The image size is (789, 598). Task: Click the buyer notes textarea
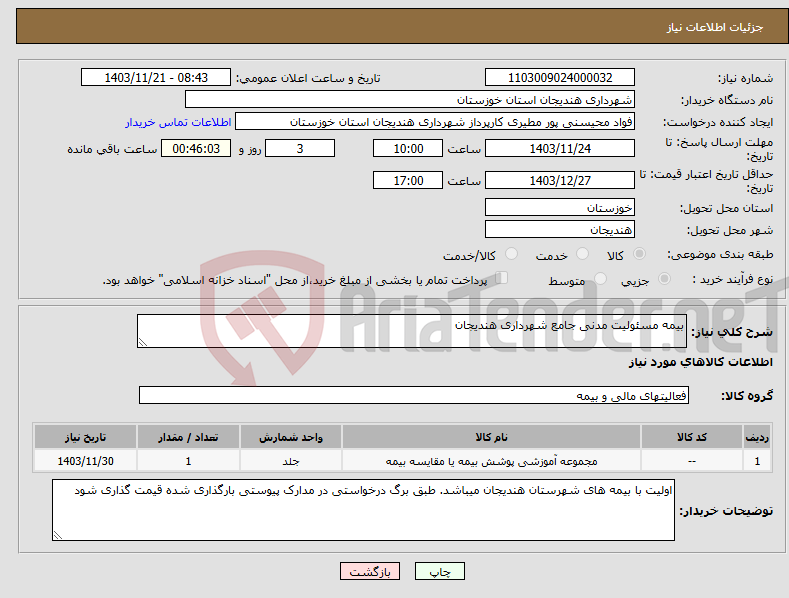click(x=363, y=510)
